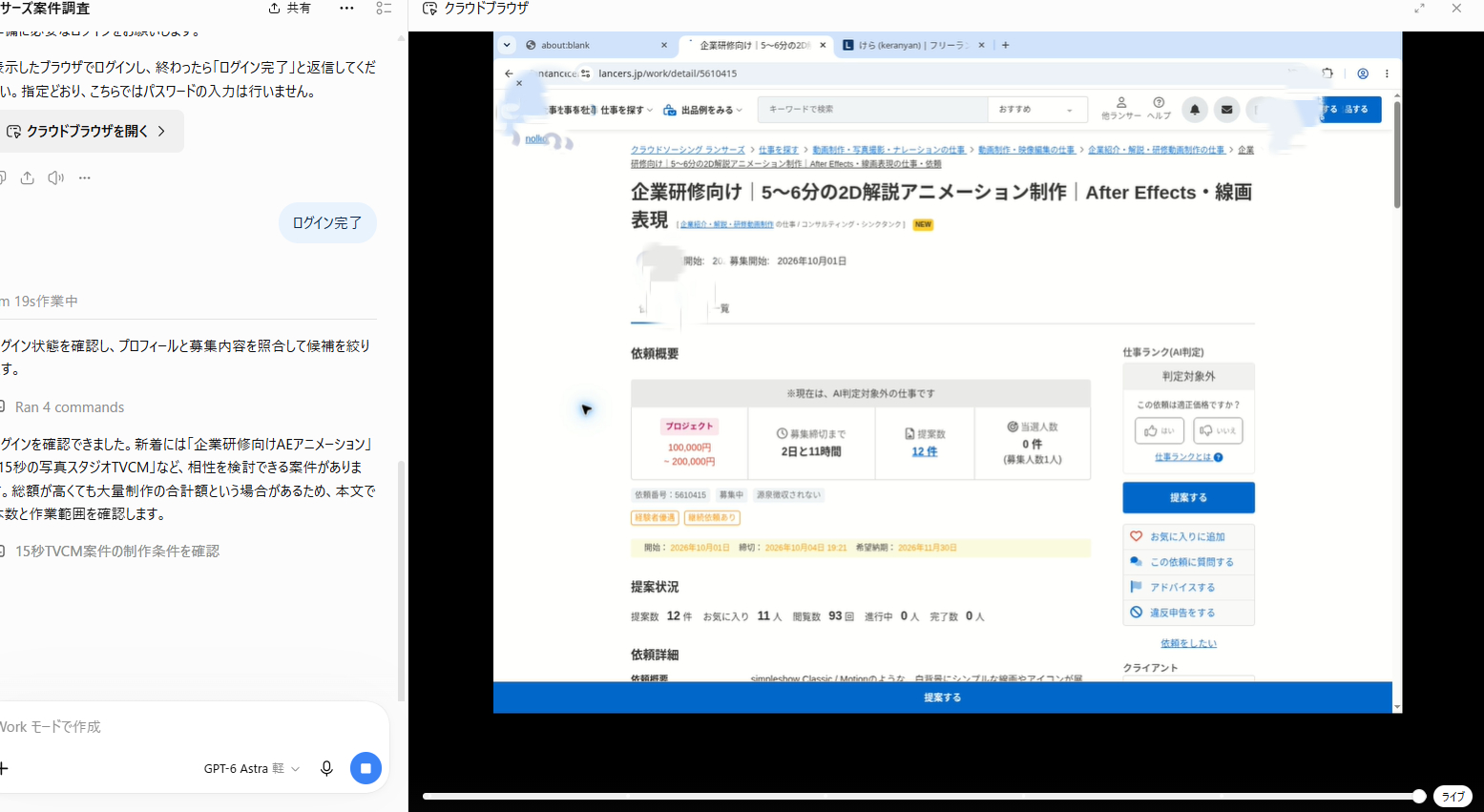This screenshot has width=1484, height=812.
Task: Switch to the about:blank browser tab
Action: tap(596, 45)
